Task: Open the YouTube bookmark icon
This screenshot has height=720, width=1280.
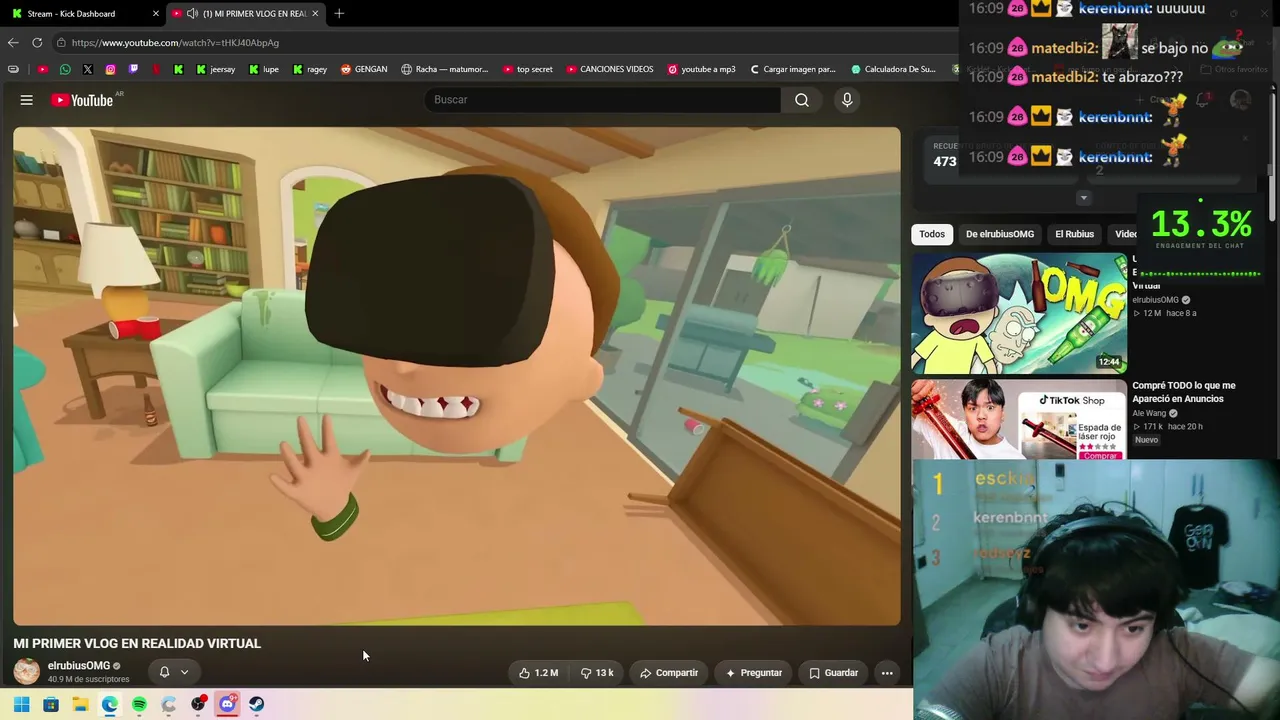Action: [42, 69]
